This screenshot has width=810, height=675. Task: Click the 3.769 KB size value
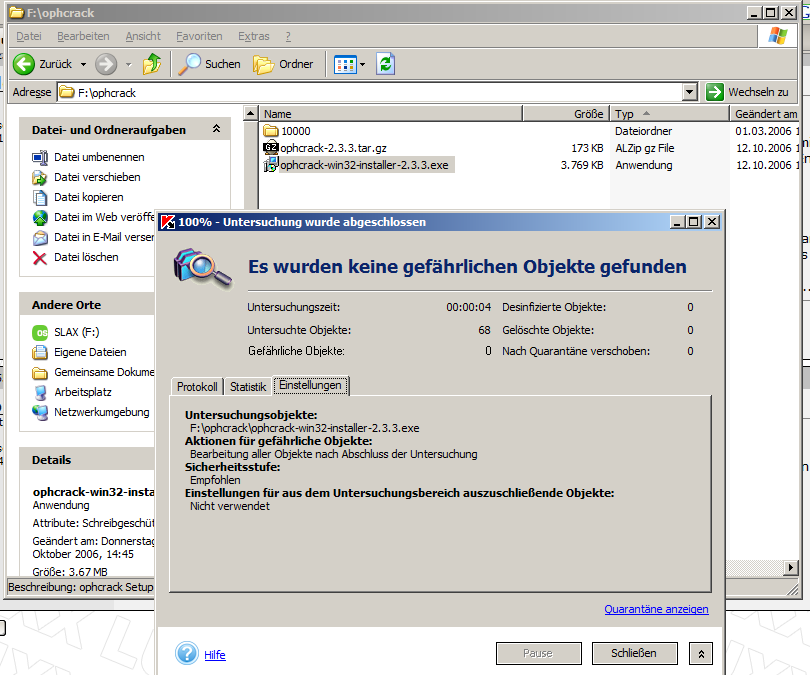pyautogui.click(x=582, y=165)
